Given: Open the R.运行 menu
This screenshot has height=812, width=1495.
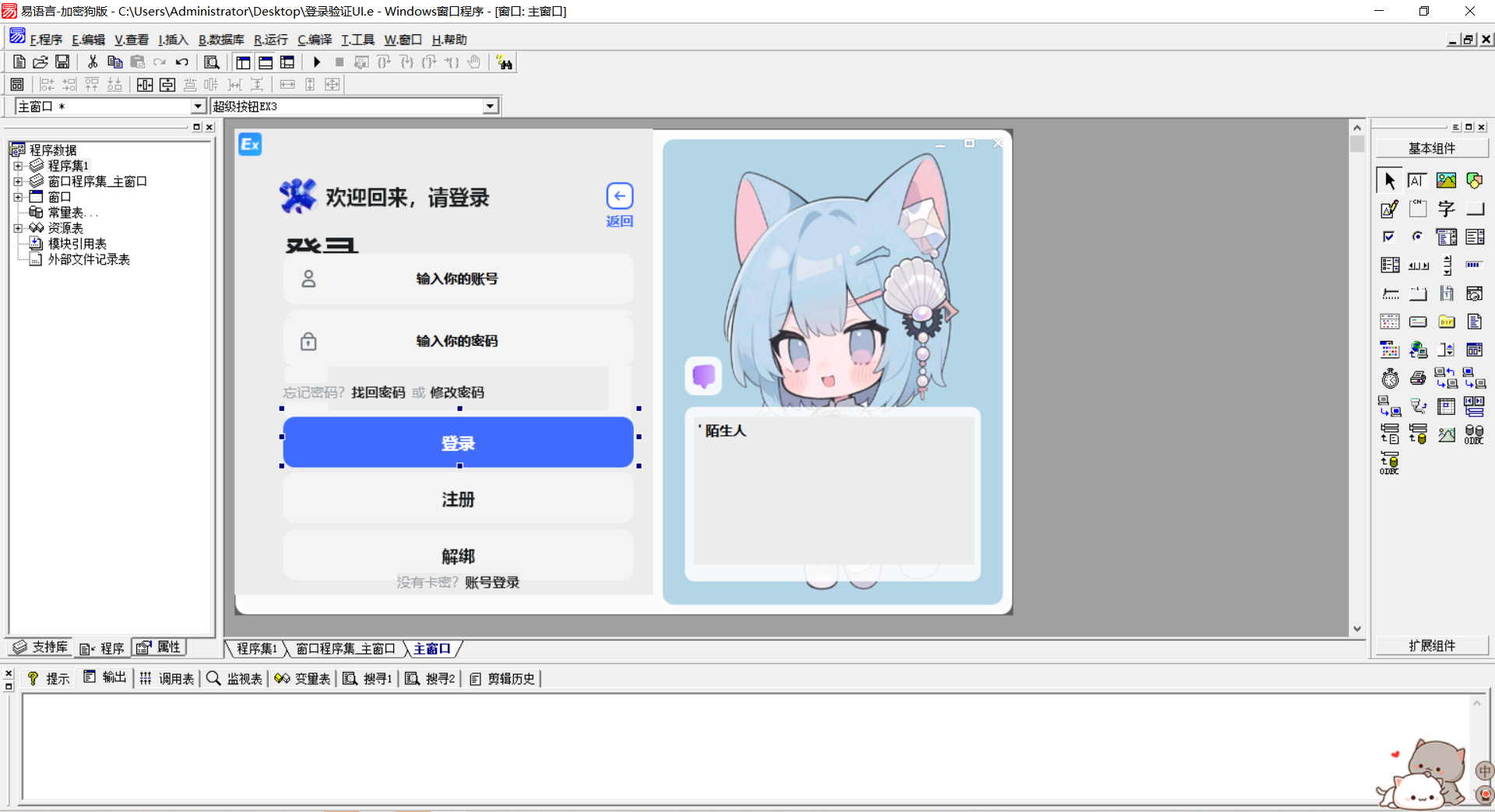Looking at the screenshot, I should coord(270,39).
